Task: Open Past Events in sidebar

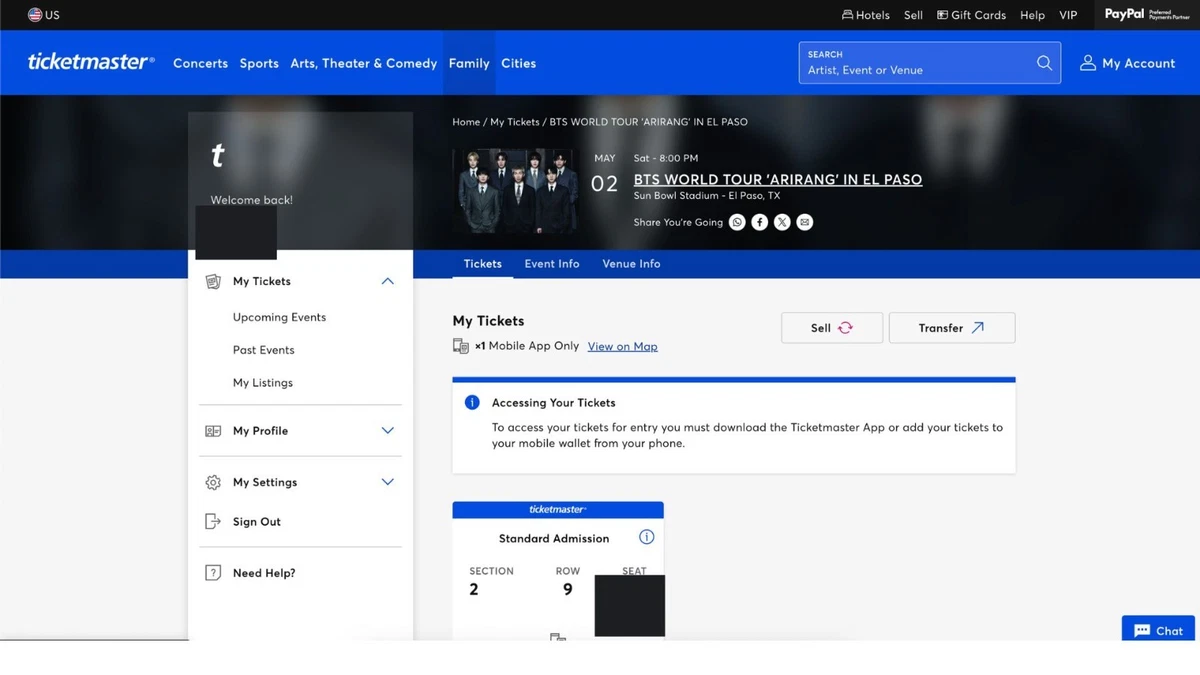Action: coord(263,350)
